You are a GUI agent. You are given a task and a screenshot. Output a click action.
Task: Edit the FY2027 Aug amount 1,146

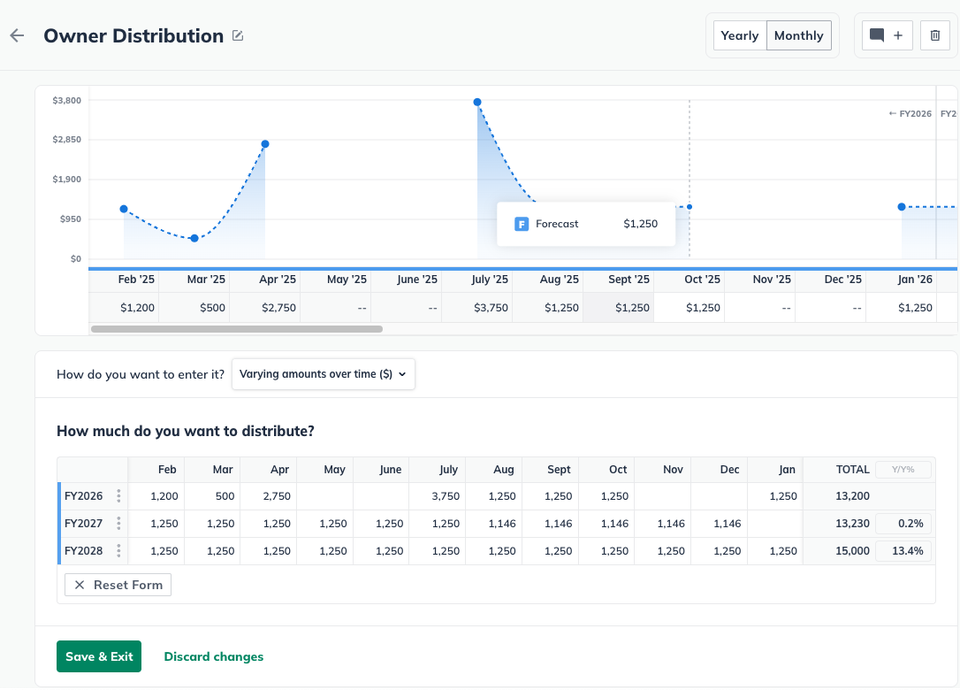(x=494, y=523)
